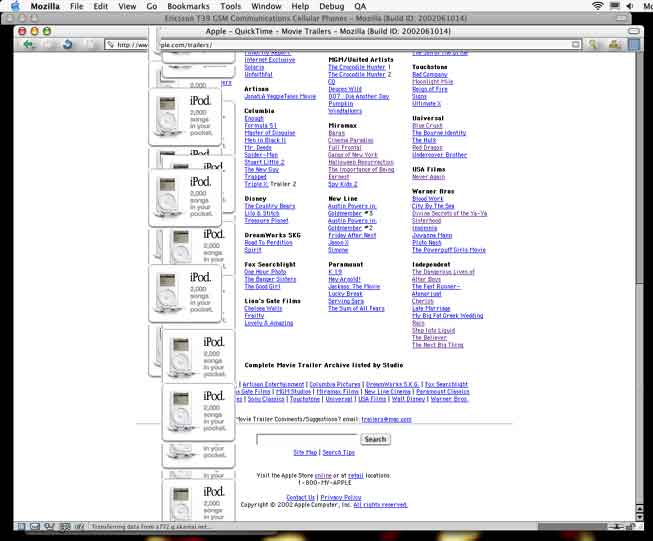Open the Friday After Next trailer link
The height and width of the screenshot is (541, 653).
coord(352,235)
